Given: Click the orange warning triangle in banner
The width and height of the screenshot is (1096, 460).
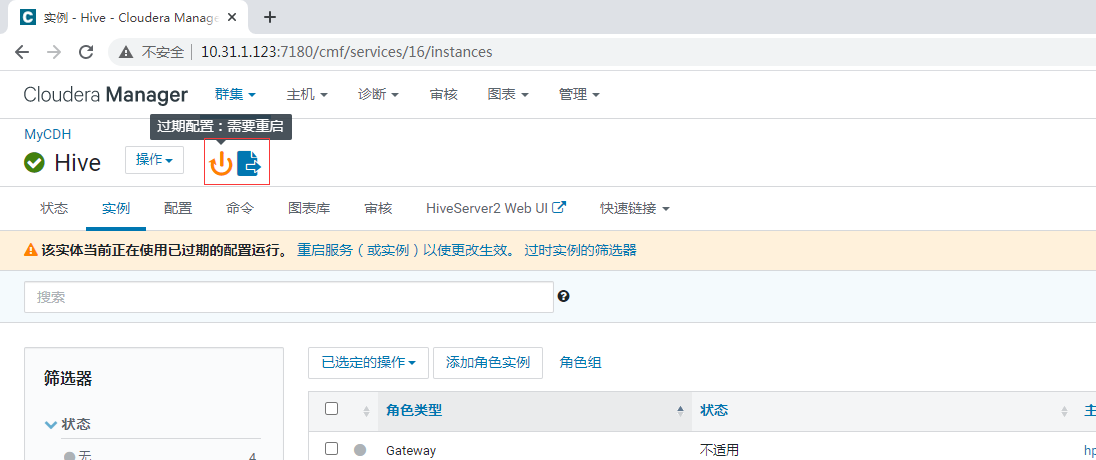Looking at the screenshot, I should pos(31,250).
